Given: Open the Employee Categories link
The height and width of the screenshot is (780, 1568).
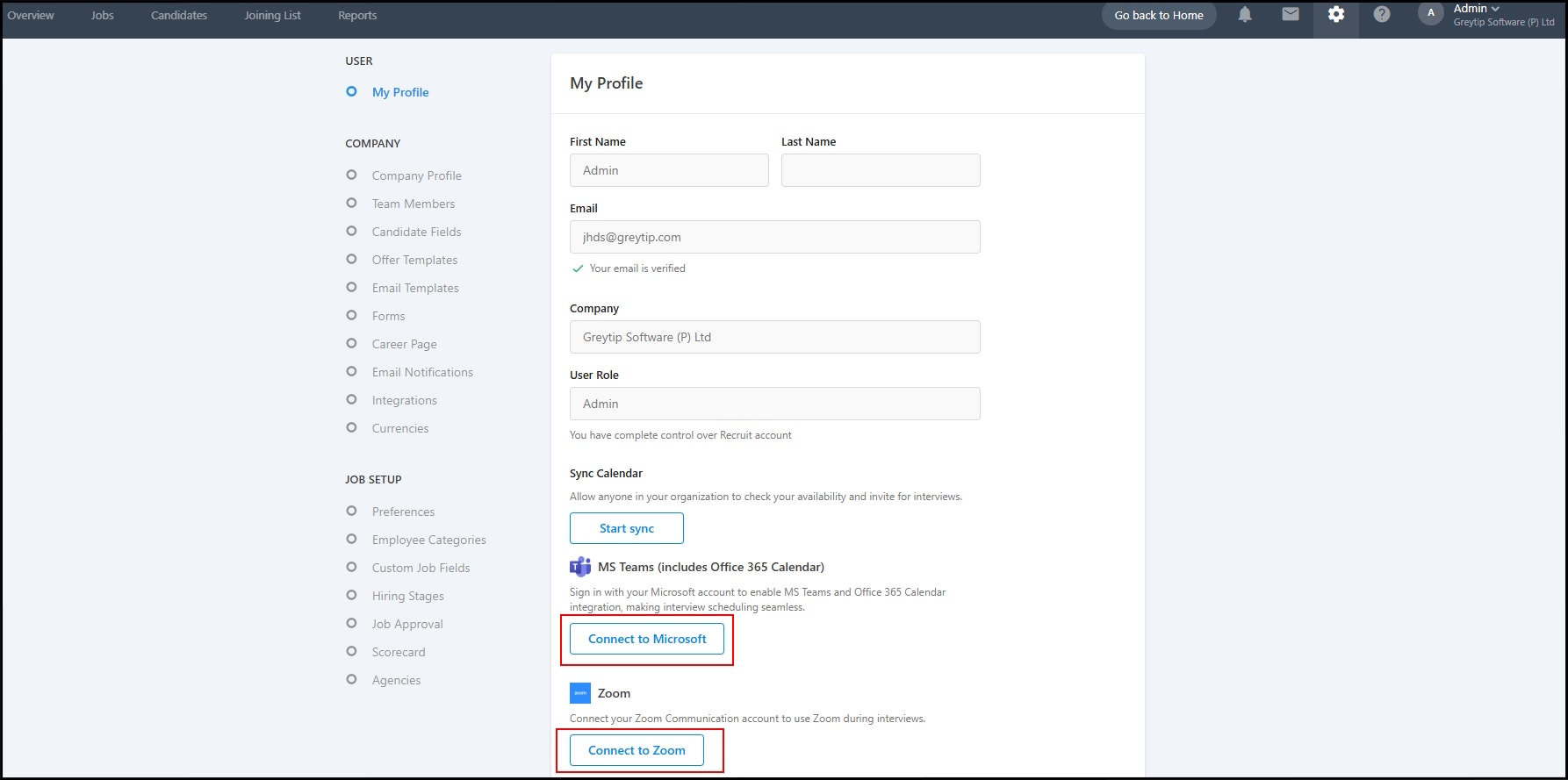Looking at the screenshot, I should coord(429,540).
